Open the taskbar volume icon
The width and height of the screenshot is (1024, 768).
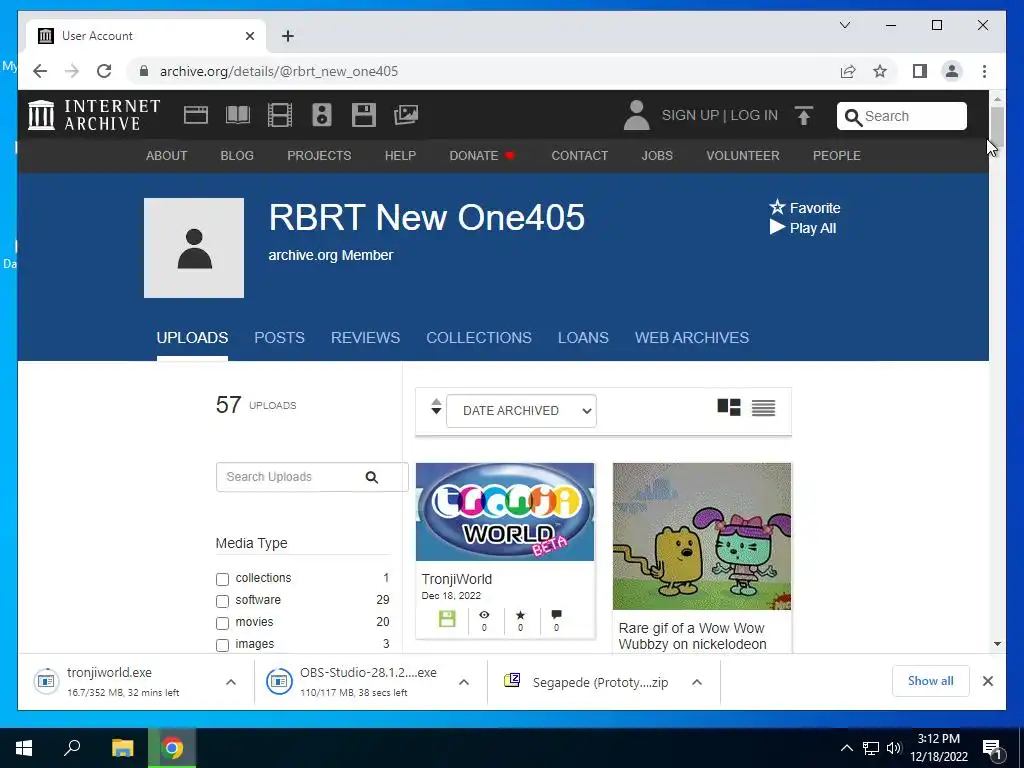click(x=894, y=748)
